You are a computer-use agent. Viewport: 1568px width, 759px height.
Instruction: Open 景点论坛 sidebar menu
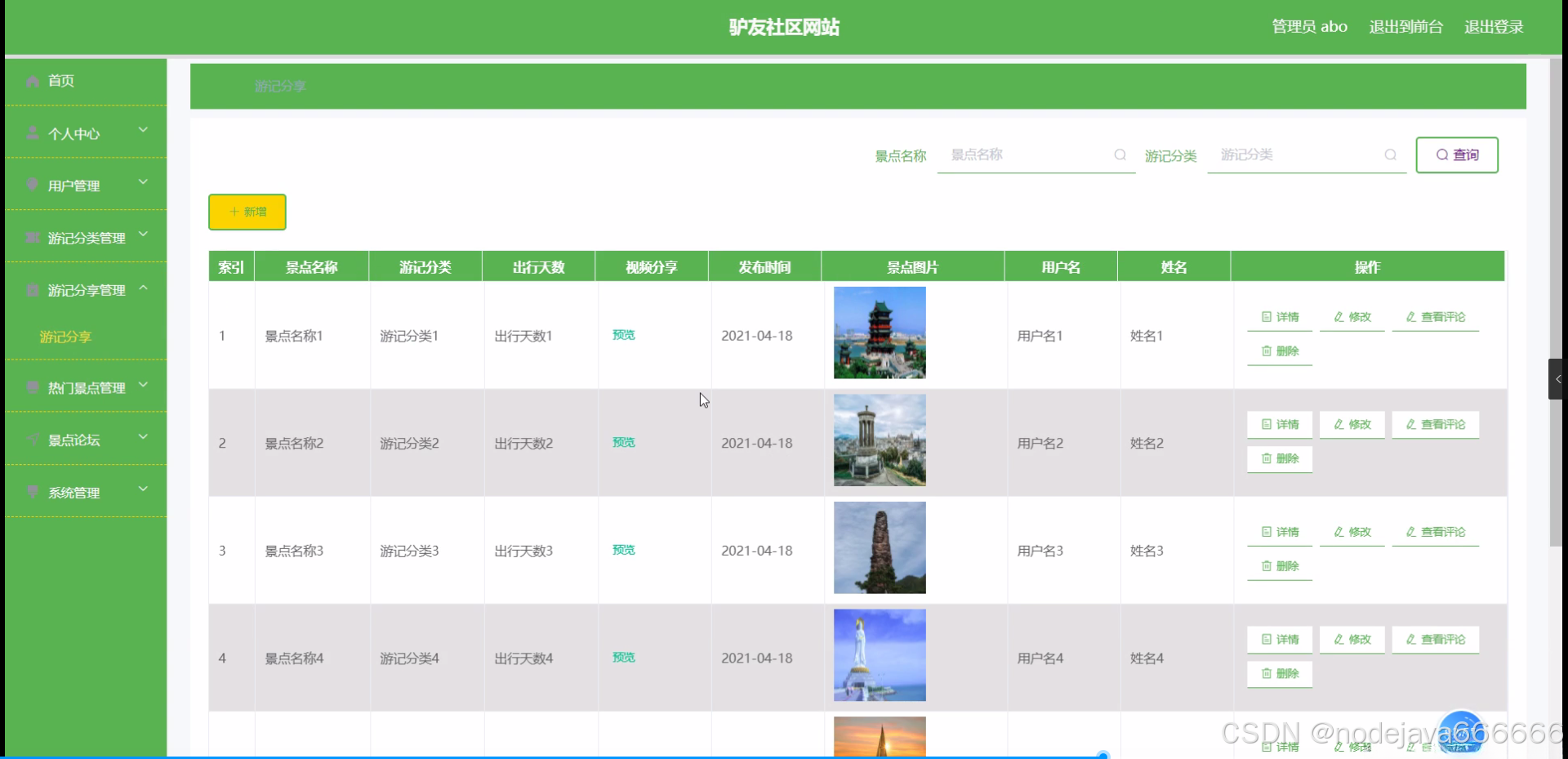pyautogui.click(x=86, y=440)
